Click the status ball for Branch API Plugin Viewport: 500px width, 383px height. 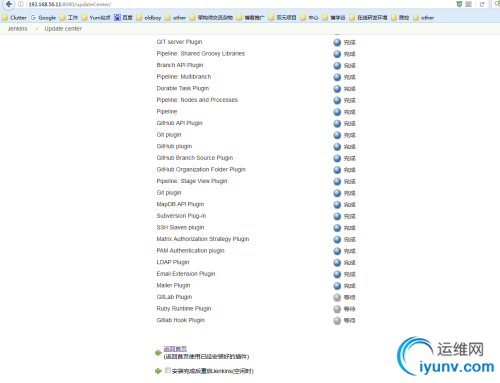tap(337, 65)
